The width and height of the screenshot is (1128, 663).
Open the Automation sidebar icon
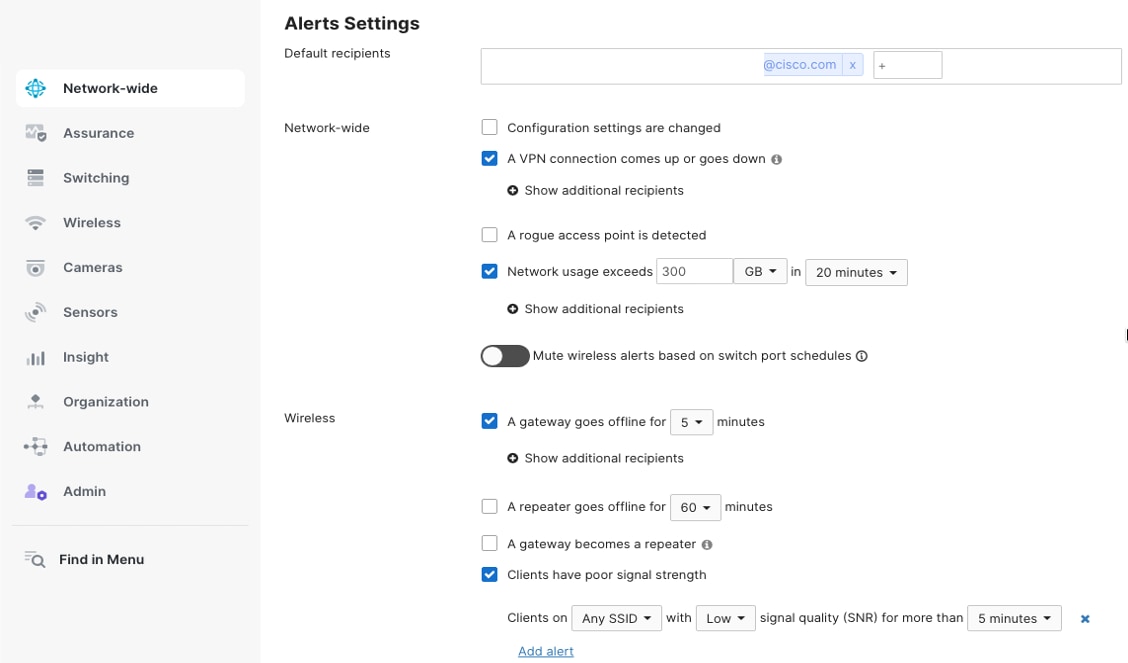click(x=36, y=446)
